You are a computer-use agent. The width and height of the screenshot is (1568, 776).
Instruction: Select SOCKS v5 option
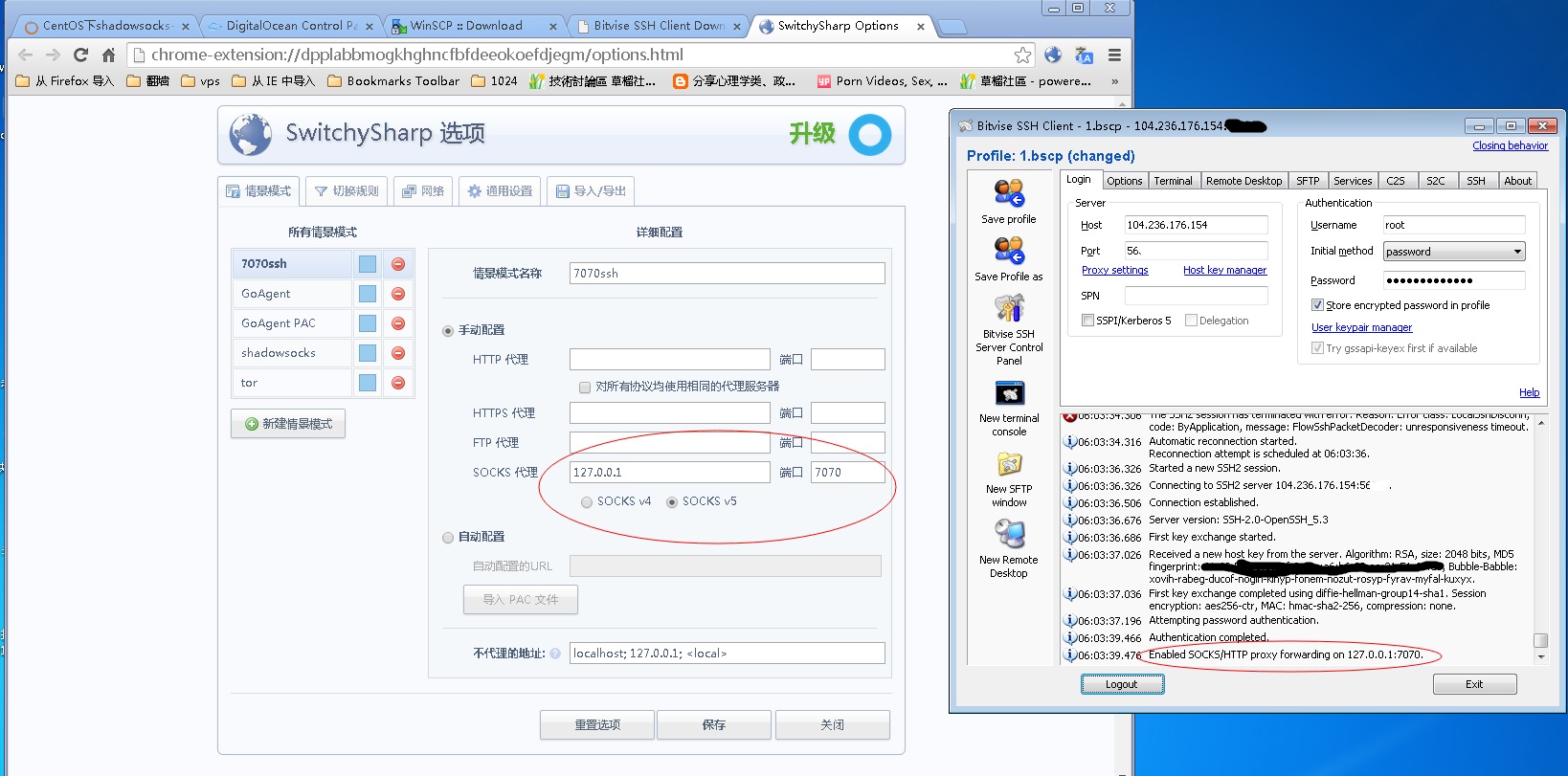(x=672, y=502)
